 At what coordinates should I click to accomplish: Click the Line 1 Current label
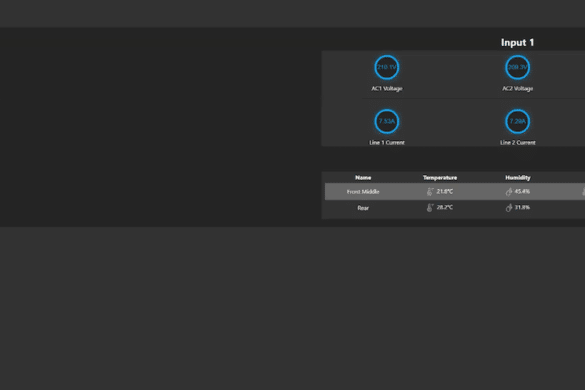(x=387, y=143)
